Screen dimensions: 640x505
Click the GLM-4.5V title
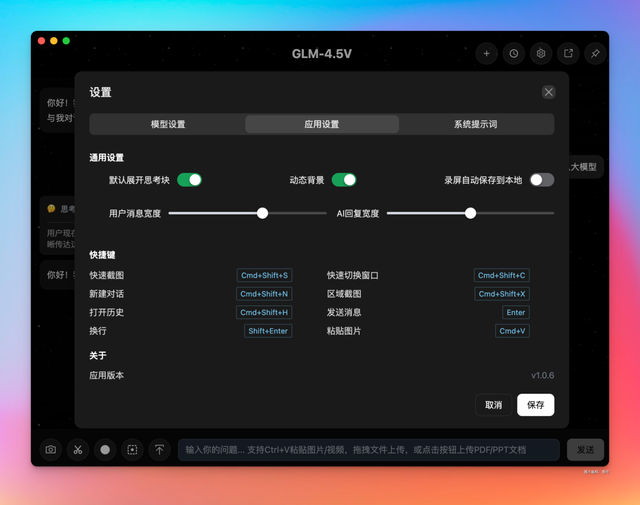tap(322, 54)
